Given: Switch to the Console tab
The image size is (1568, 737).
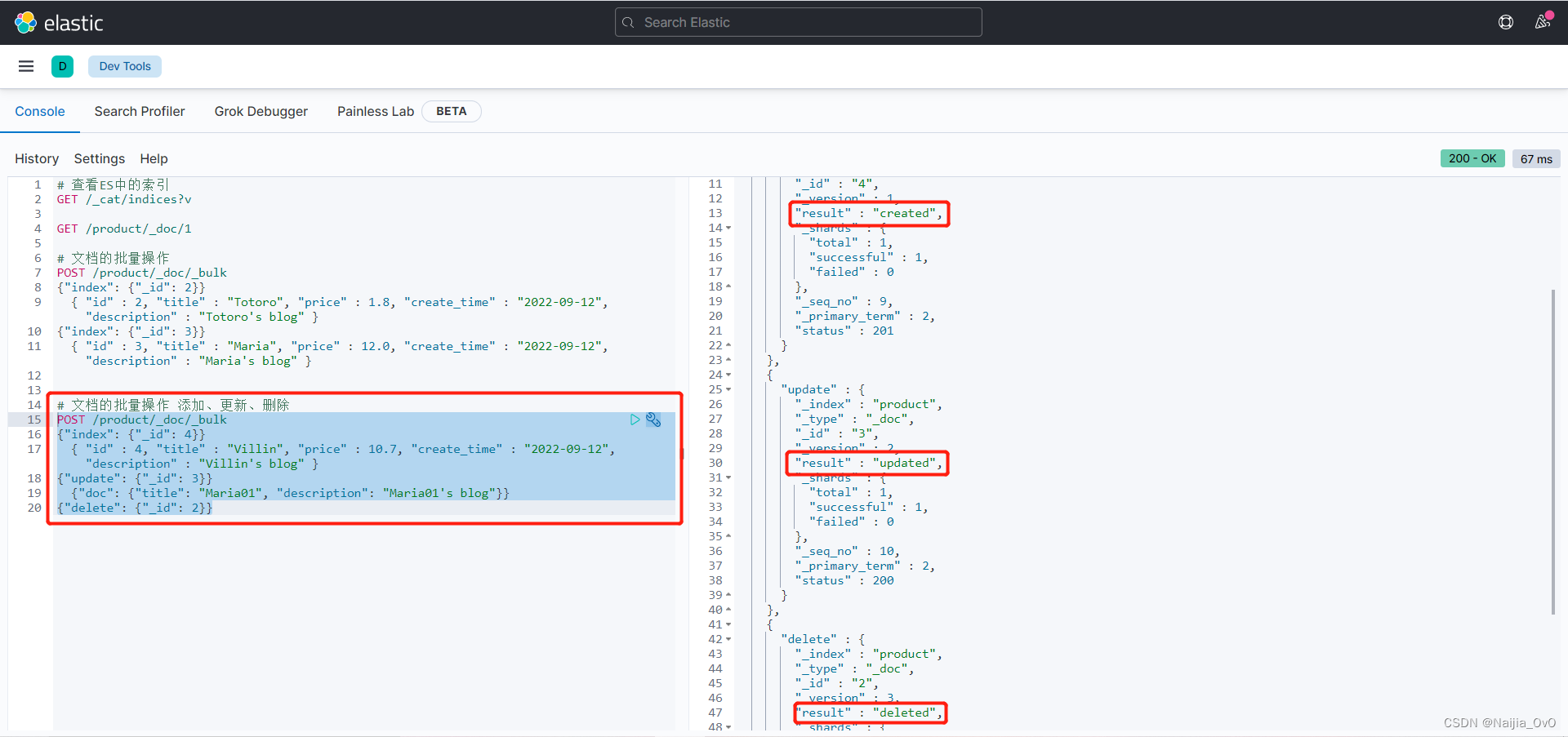Looking at the screenshot, I should [x=40, y=111].
